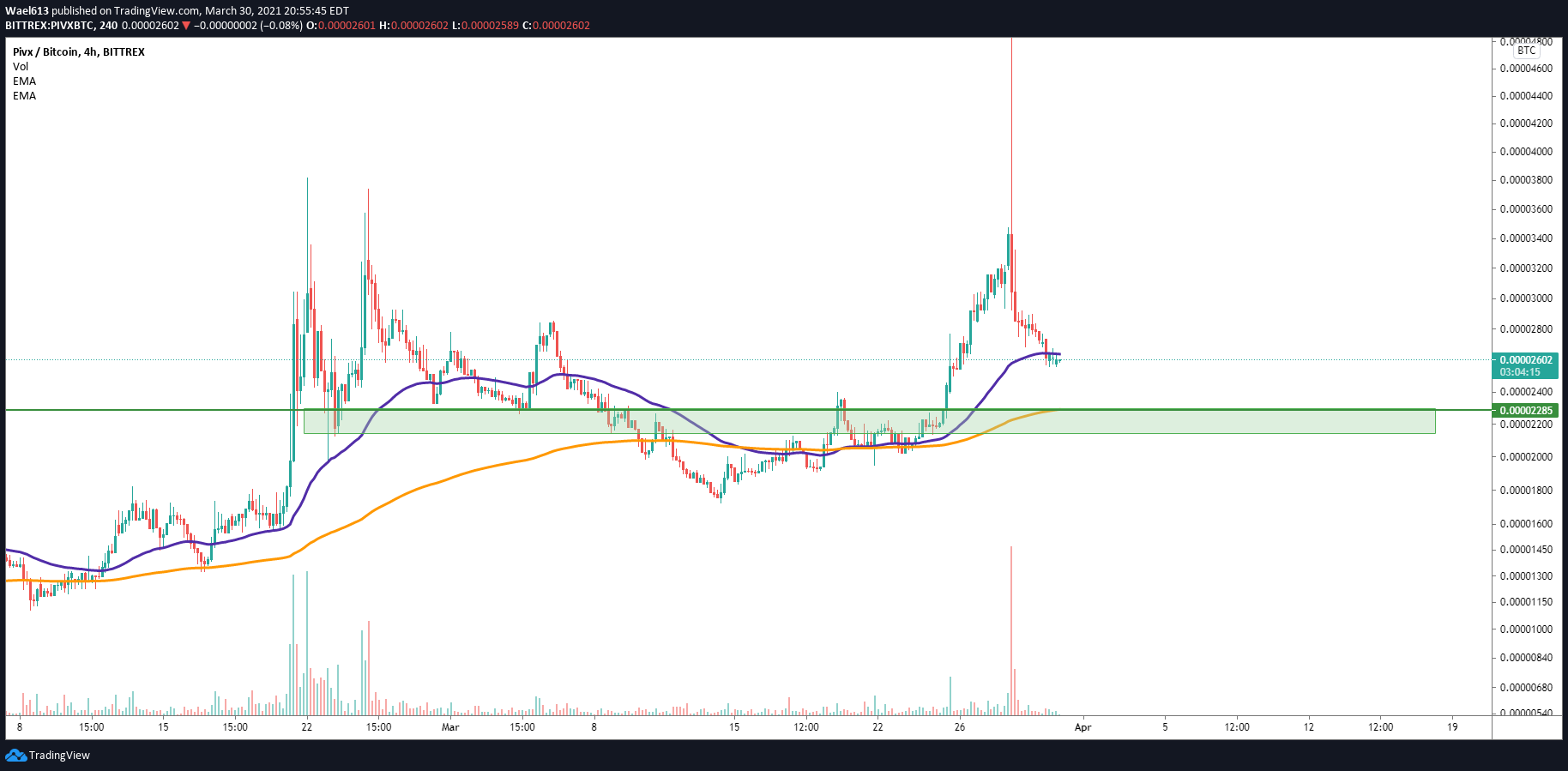
Task: Click the Pivx / Bitcoin, 4h, BITTREX title
Action: (79, 52)
